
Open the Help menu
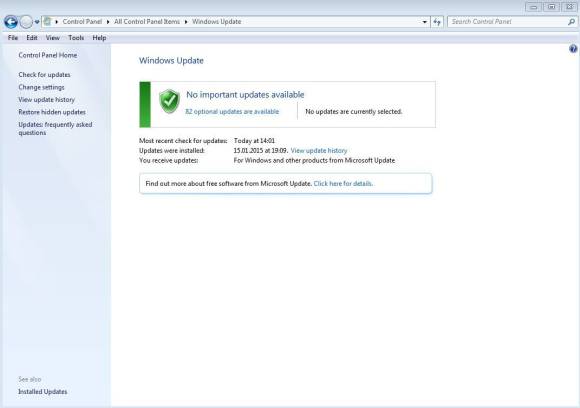pyautogui.click(x=99, y=38)
